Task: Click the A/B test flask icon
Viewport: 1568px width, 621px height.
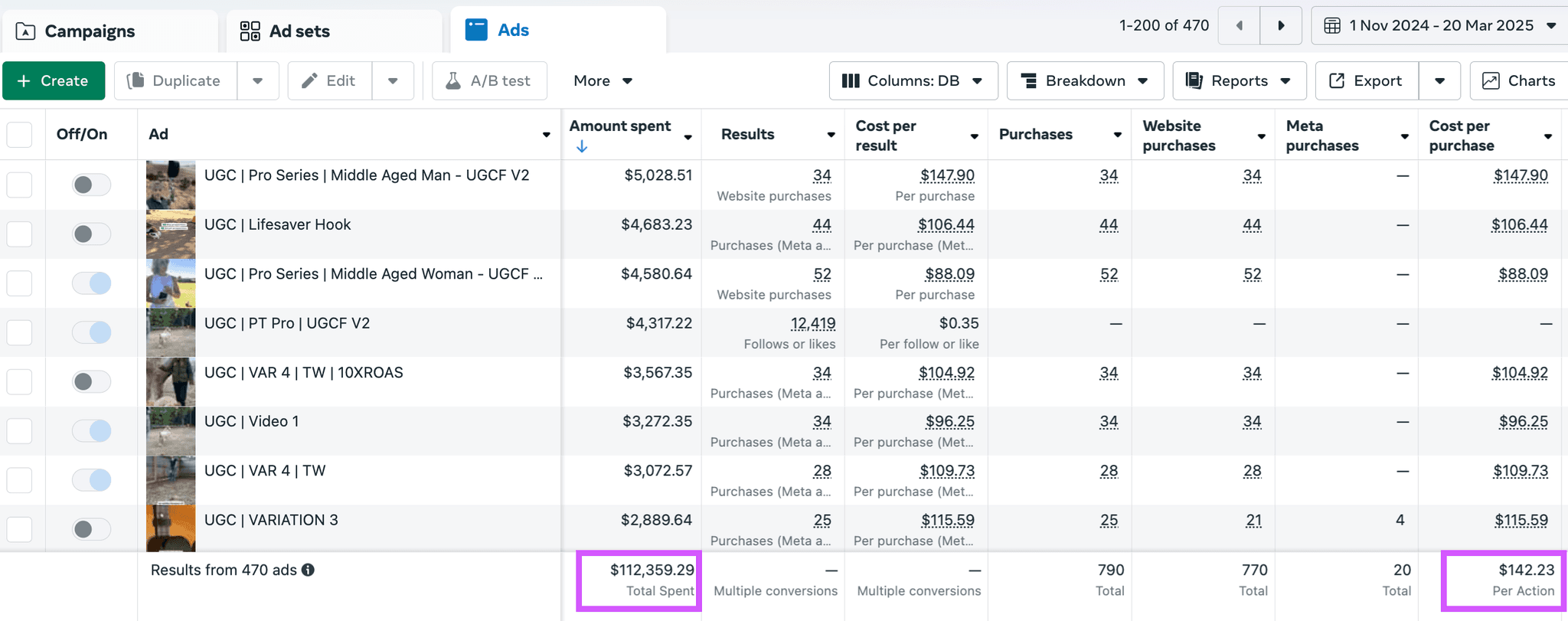Action: pyautogui.click(x=453, y=81)
